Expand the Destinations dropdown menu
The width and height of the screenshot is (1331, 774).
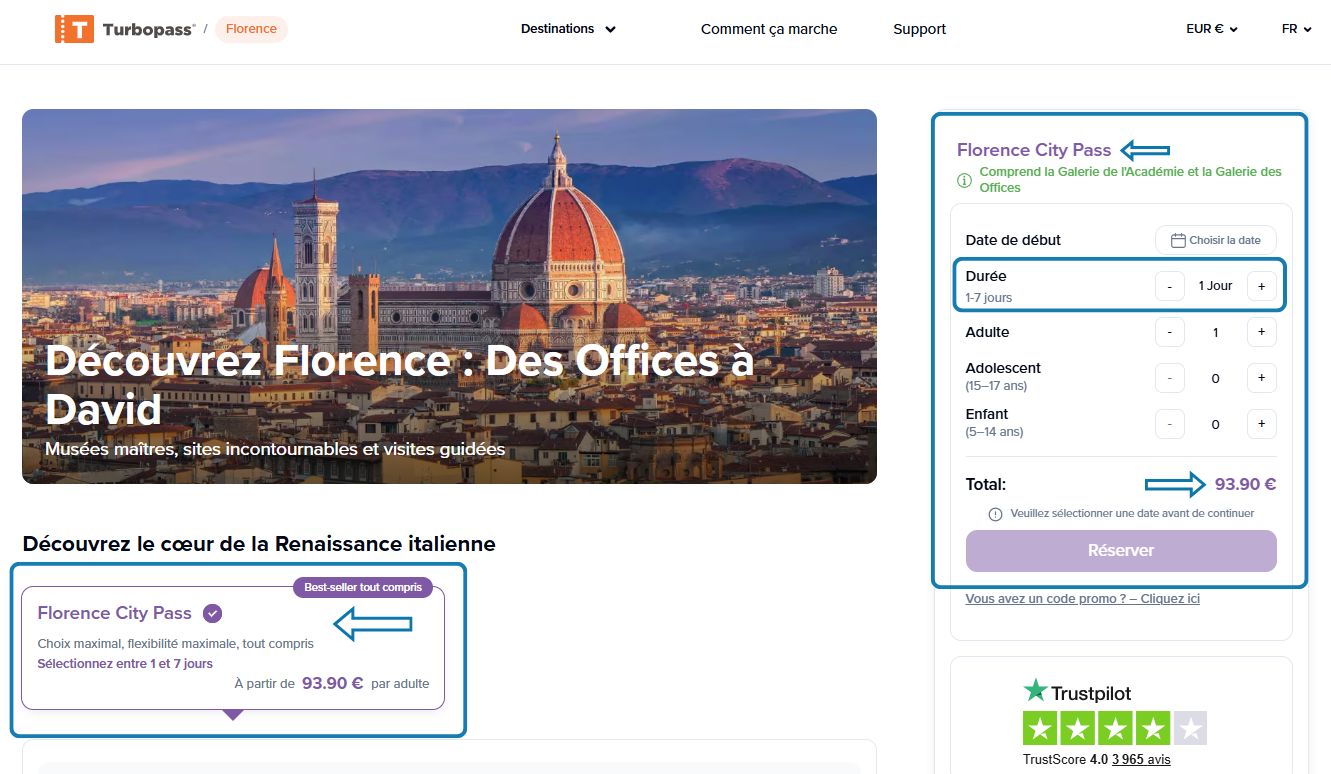click(x=568, y=29)
